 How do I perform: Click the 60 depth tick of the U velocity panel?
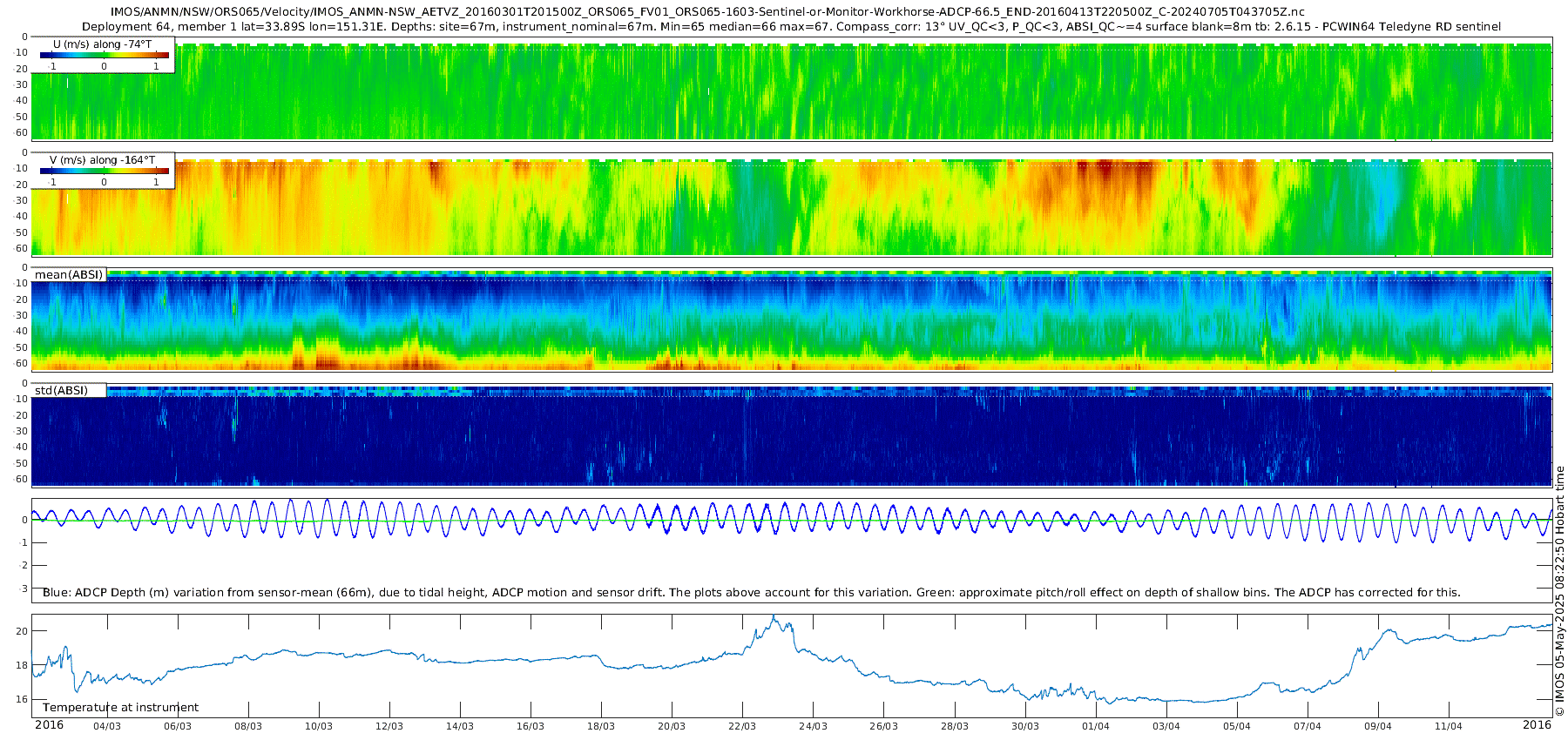(x=22, y=133)
